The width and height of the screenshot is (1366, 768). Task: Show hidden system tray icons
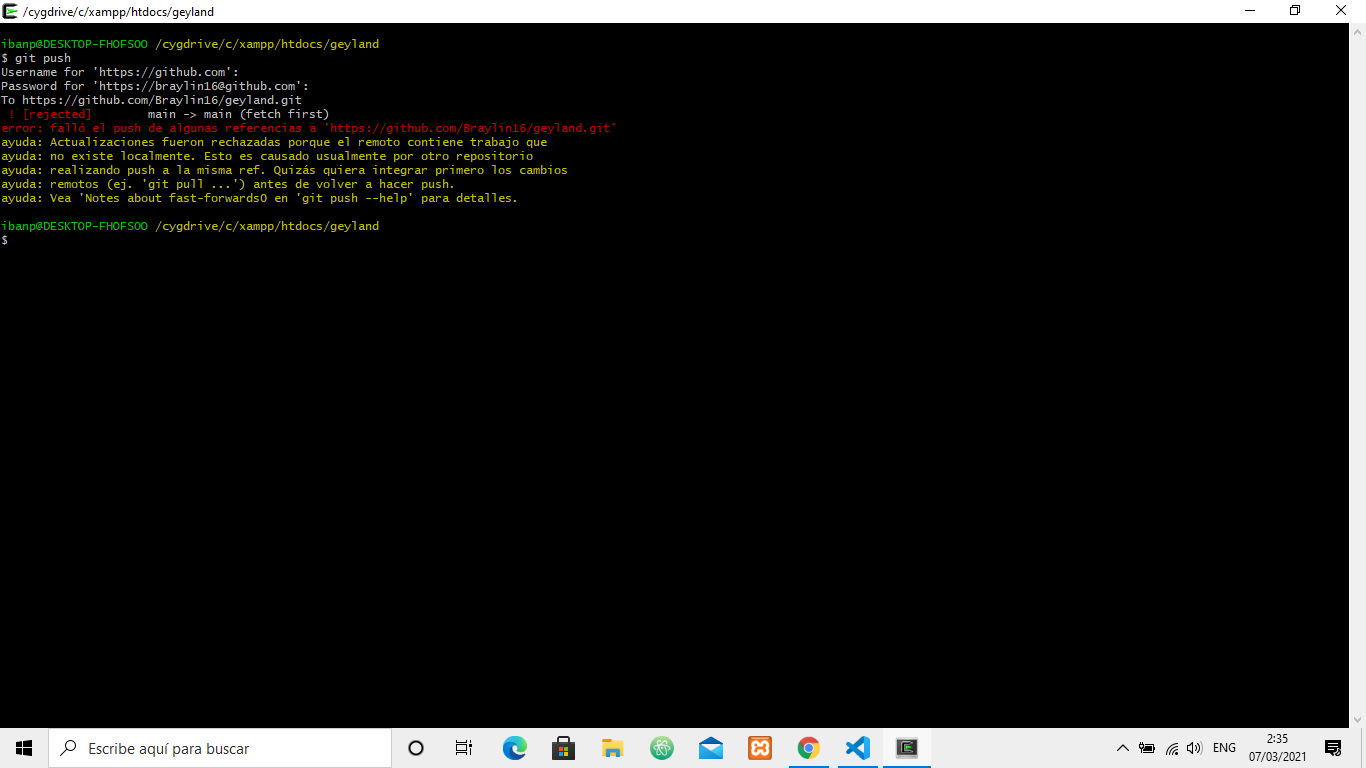coord(1122,748)
